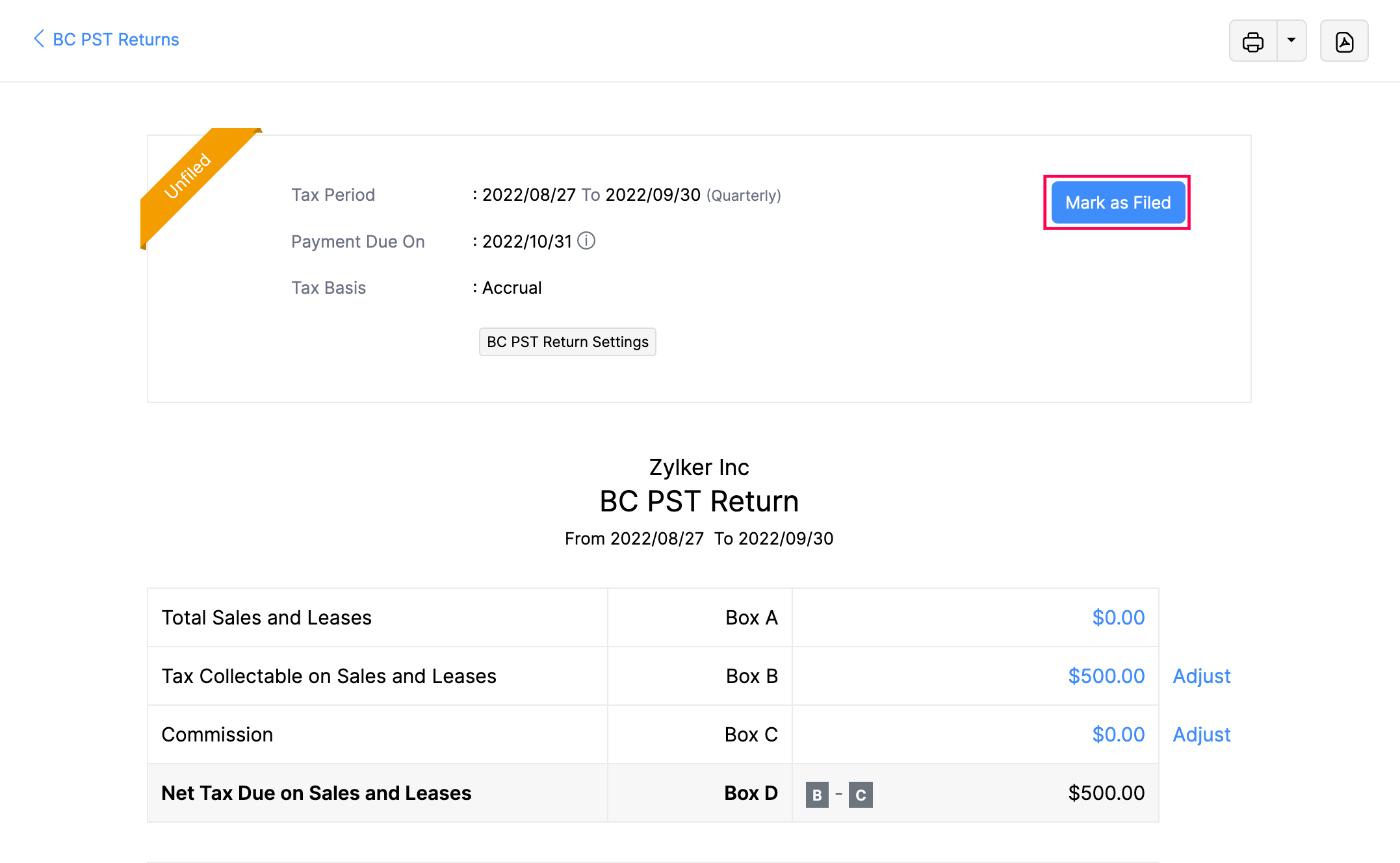The height and width of the screenshot is (863, 1400).
Task: Open Box A amount $0.00
Action: [x=1118, y=617]
